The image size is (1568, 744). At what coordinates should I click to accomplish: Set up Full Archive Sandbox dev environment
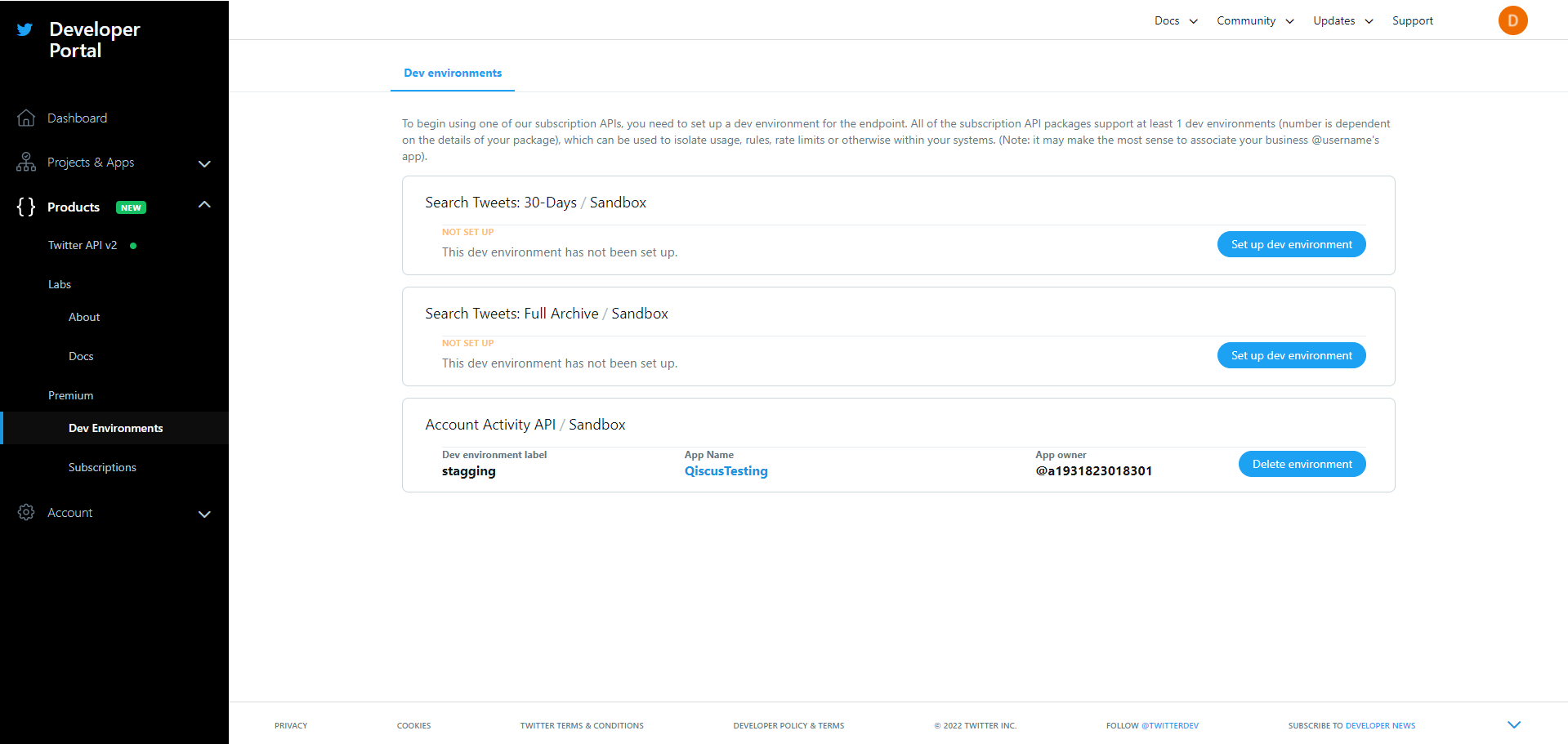point(1291,355)
